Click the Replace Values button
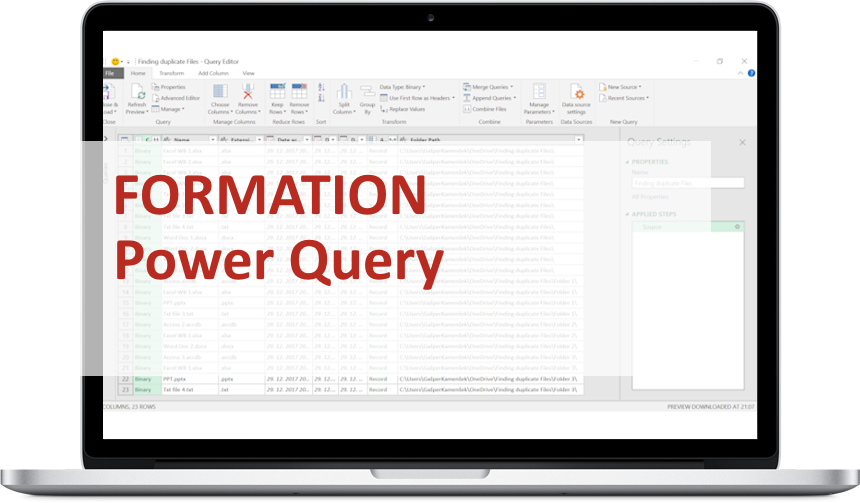860x503 pixels. pos(410,109)
